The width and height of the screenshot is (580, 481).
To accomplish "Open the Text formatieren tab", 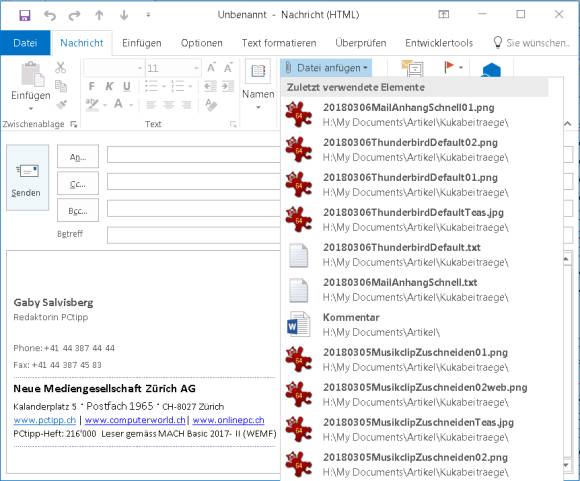I will pos(279,43).
